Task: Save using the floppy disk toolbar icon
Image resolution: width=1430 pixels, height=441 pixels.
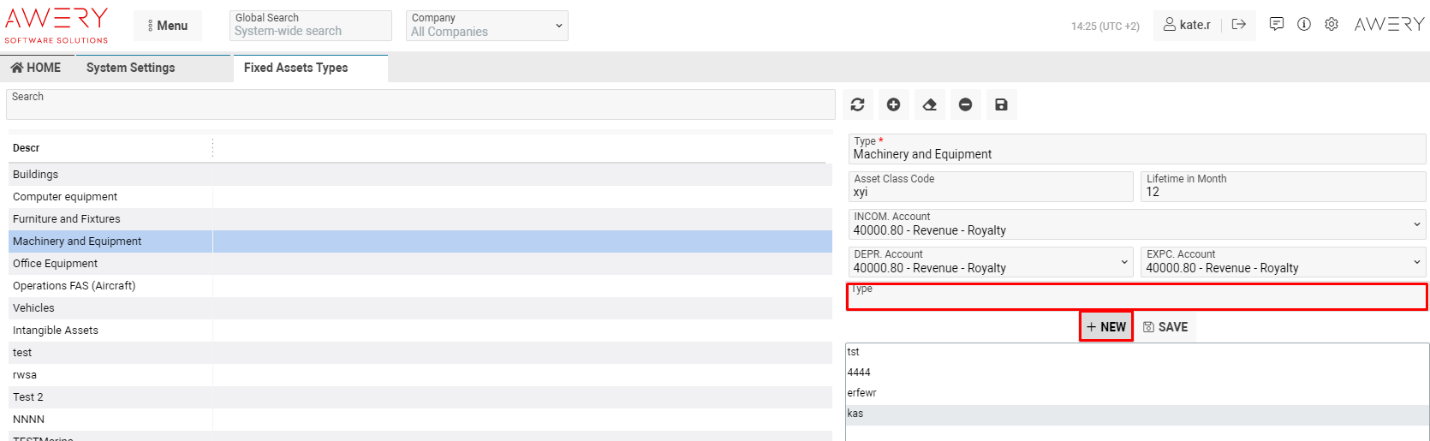Action: (x=1001, y=104)
